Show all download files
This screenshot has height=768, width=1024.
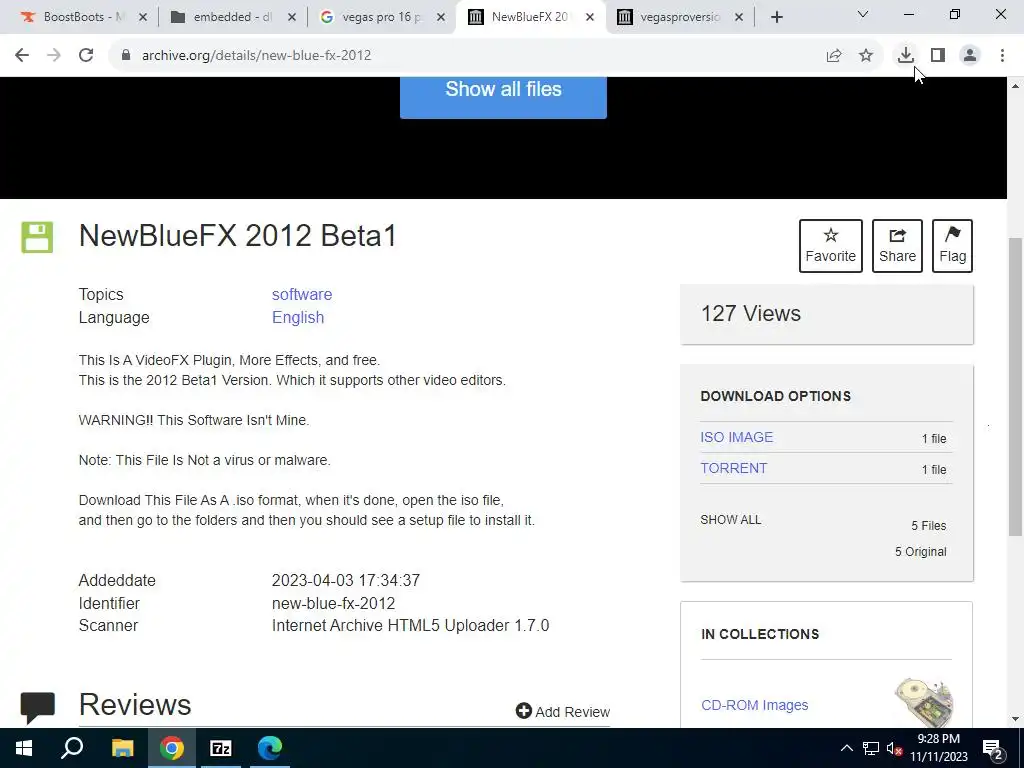click(731, 520)
